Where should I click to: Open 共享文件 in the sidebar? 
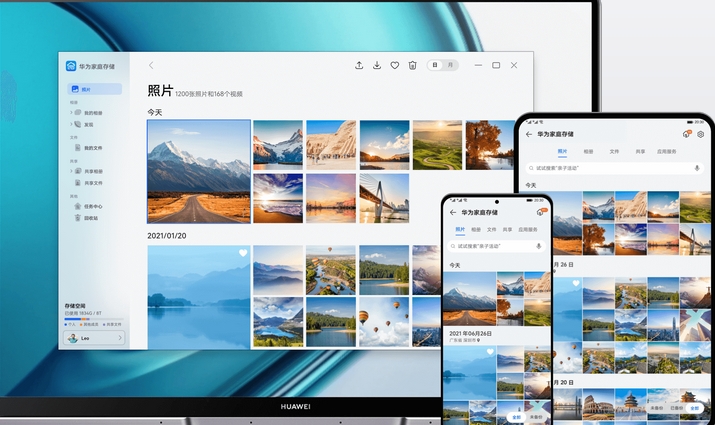[93, 183]
